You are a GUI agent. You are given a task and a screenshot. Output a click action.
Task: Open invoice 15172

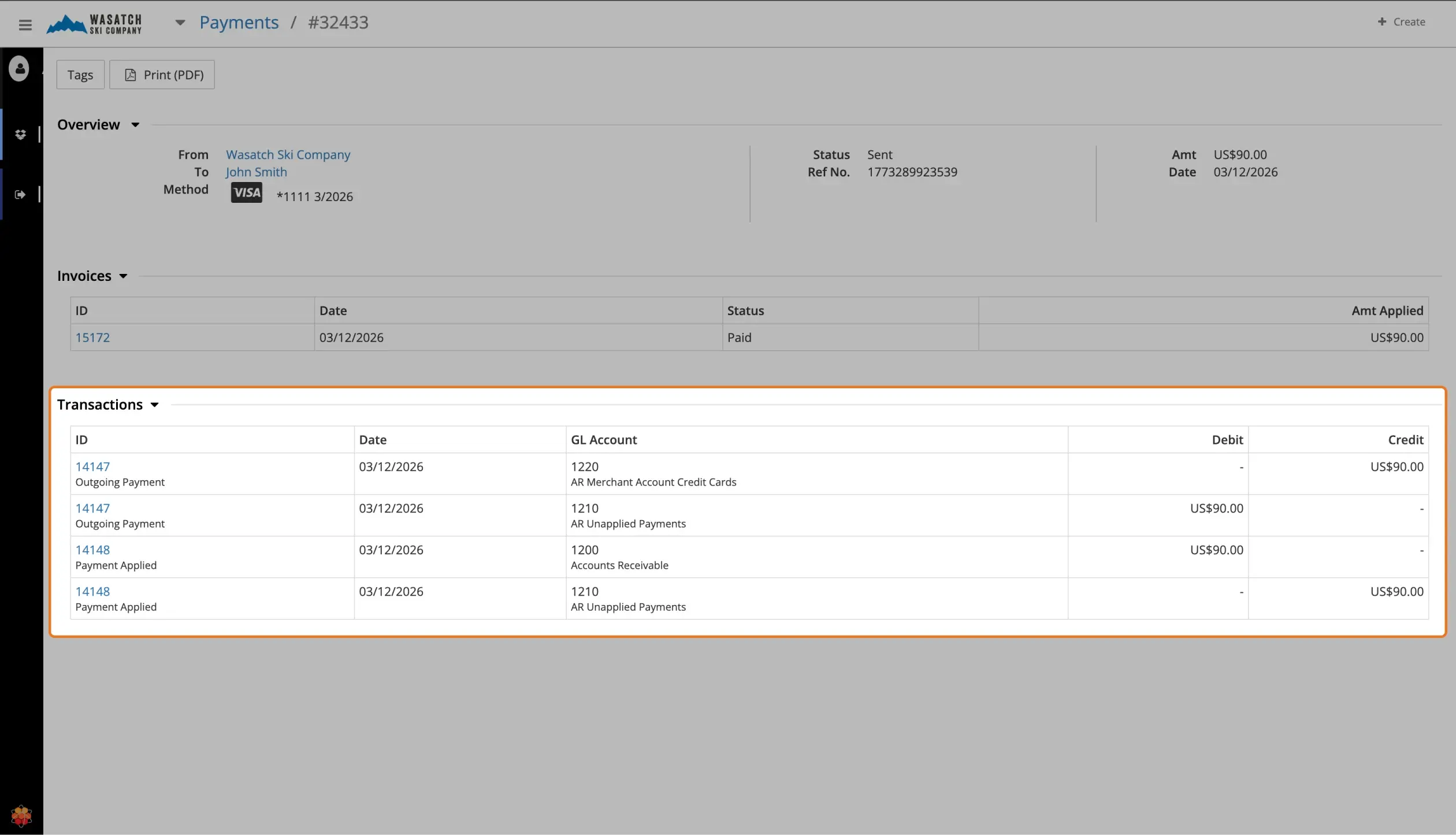pos(92,337)
